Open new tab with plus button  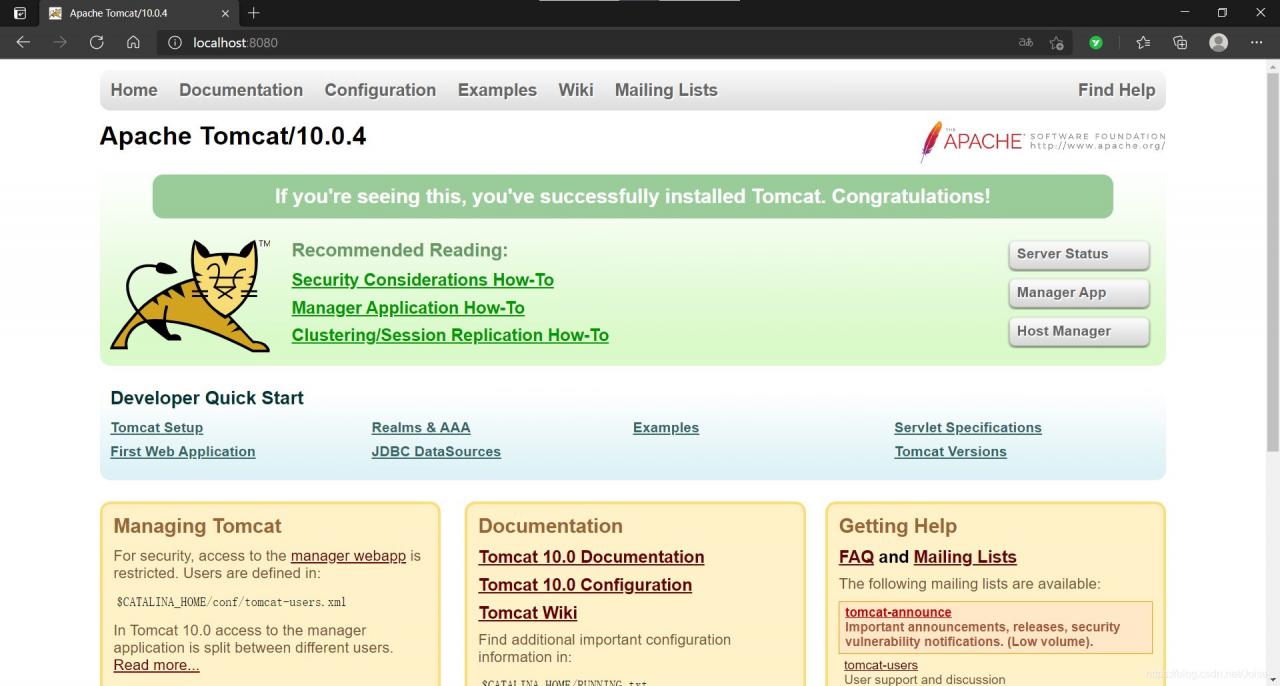[254, 13]
